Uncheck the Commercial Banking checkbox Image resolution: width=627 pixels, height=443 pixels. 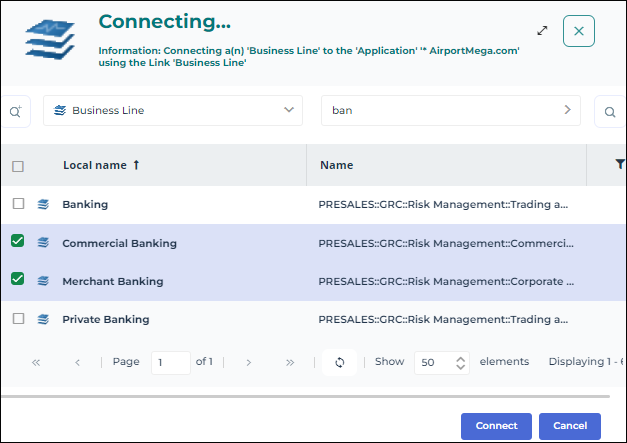[x=18, y=242]
